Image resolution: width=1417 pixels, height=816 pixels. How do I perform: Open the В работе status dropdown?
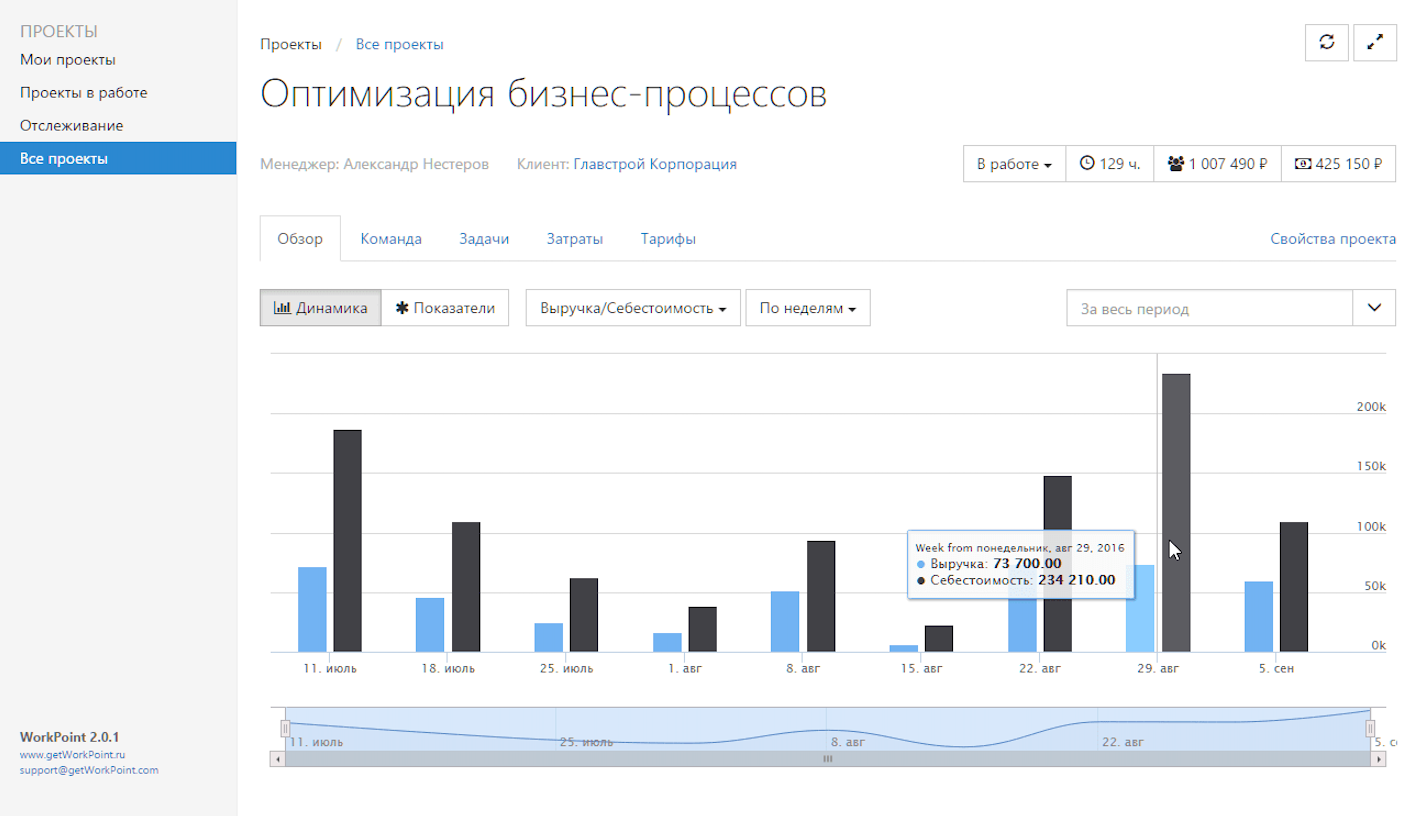(1014, 164)
